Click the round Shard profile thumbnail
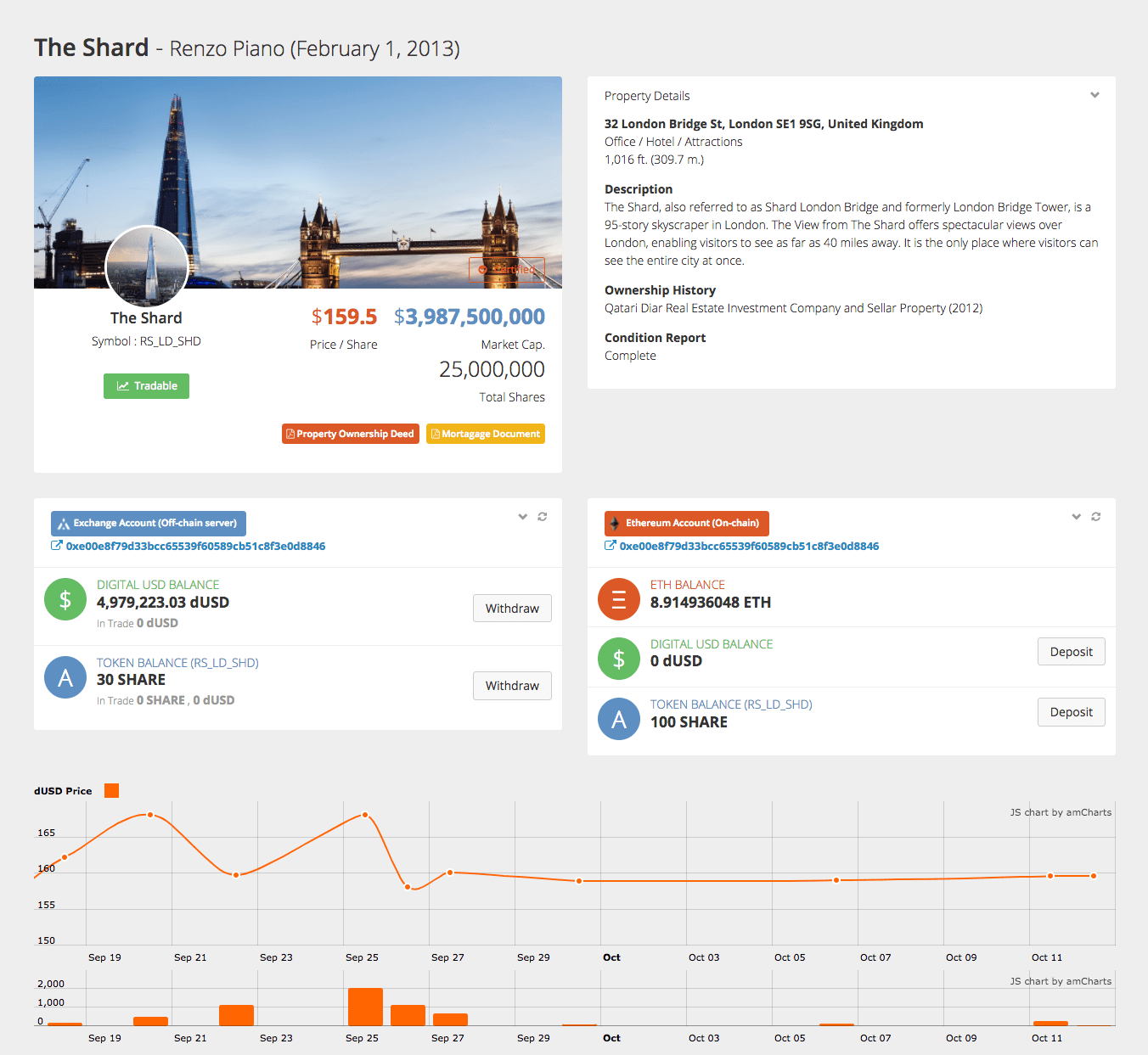The height and width of the screenshot is (1055, 1148). click(x=146, y=267)
